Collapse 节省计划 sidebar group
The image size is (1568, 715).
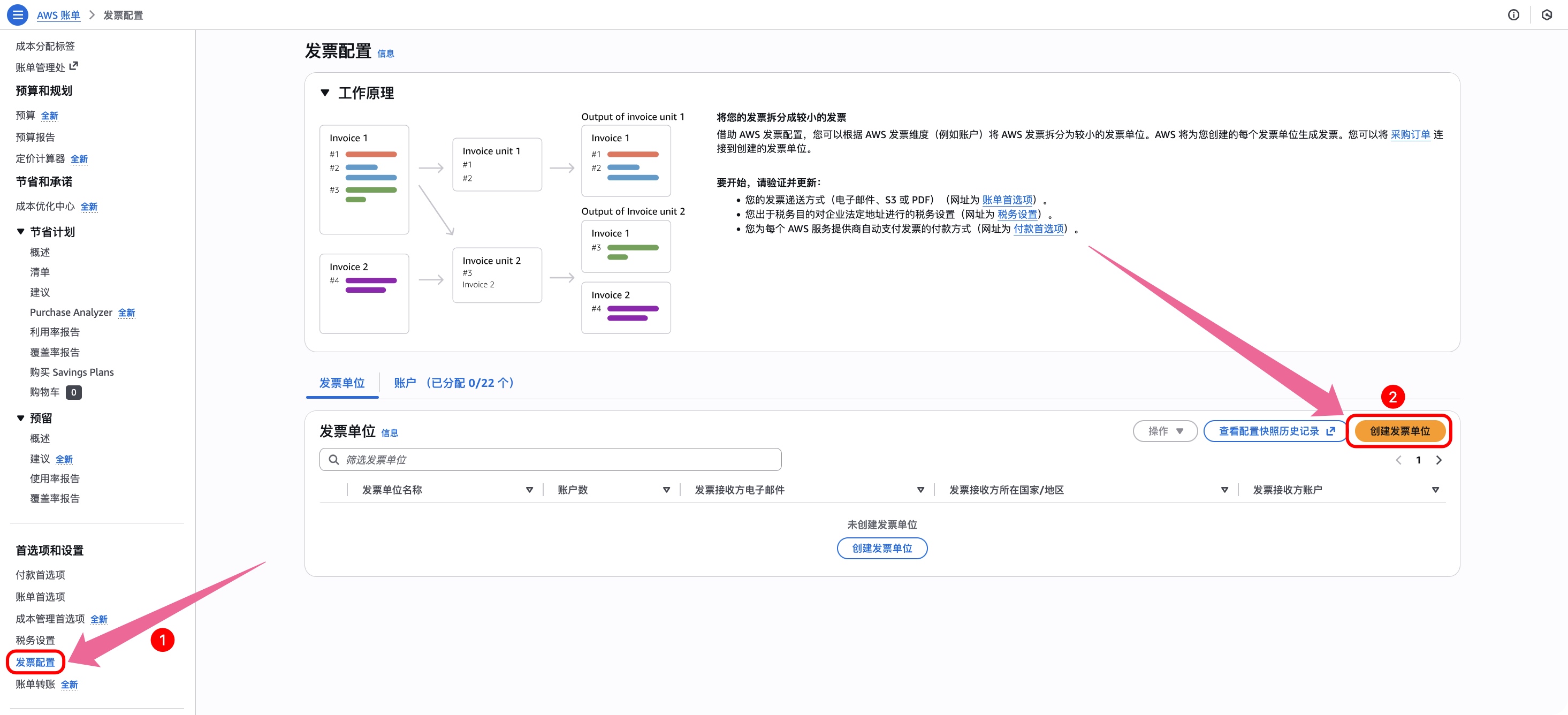tap(21, 232)
